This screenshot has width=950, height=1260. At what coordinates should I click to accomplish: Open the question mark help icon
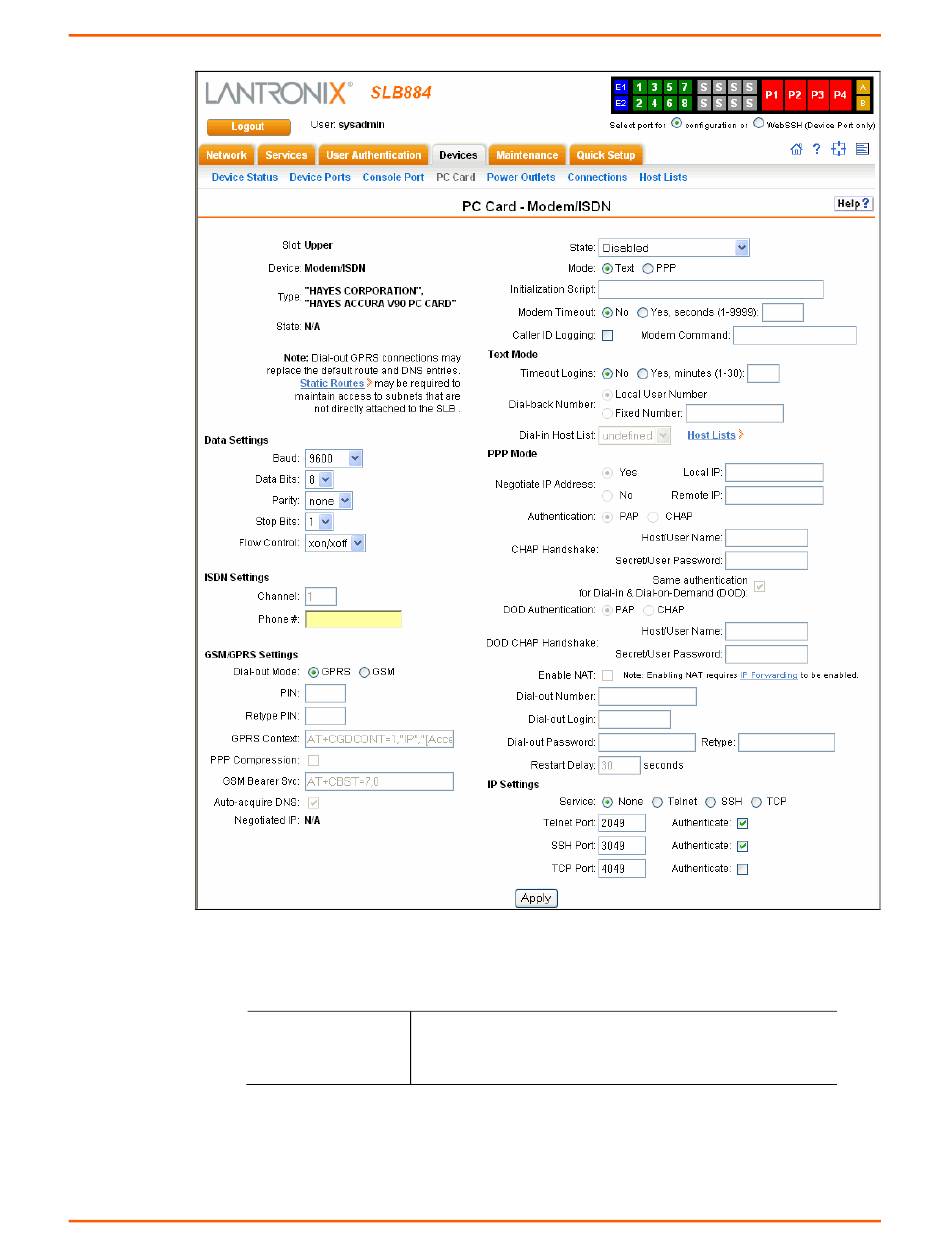(x=816, y=149)
